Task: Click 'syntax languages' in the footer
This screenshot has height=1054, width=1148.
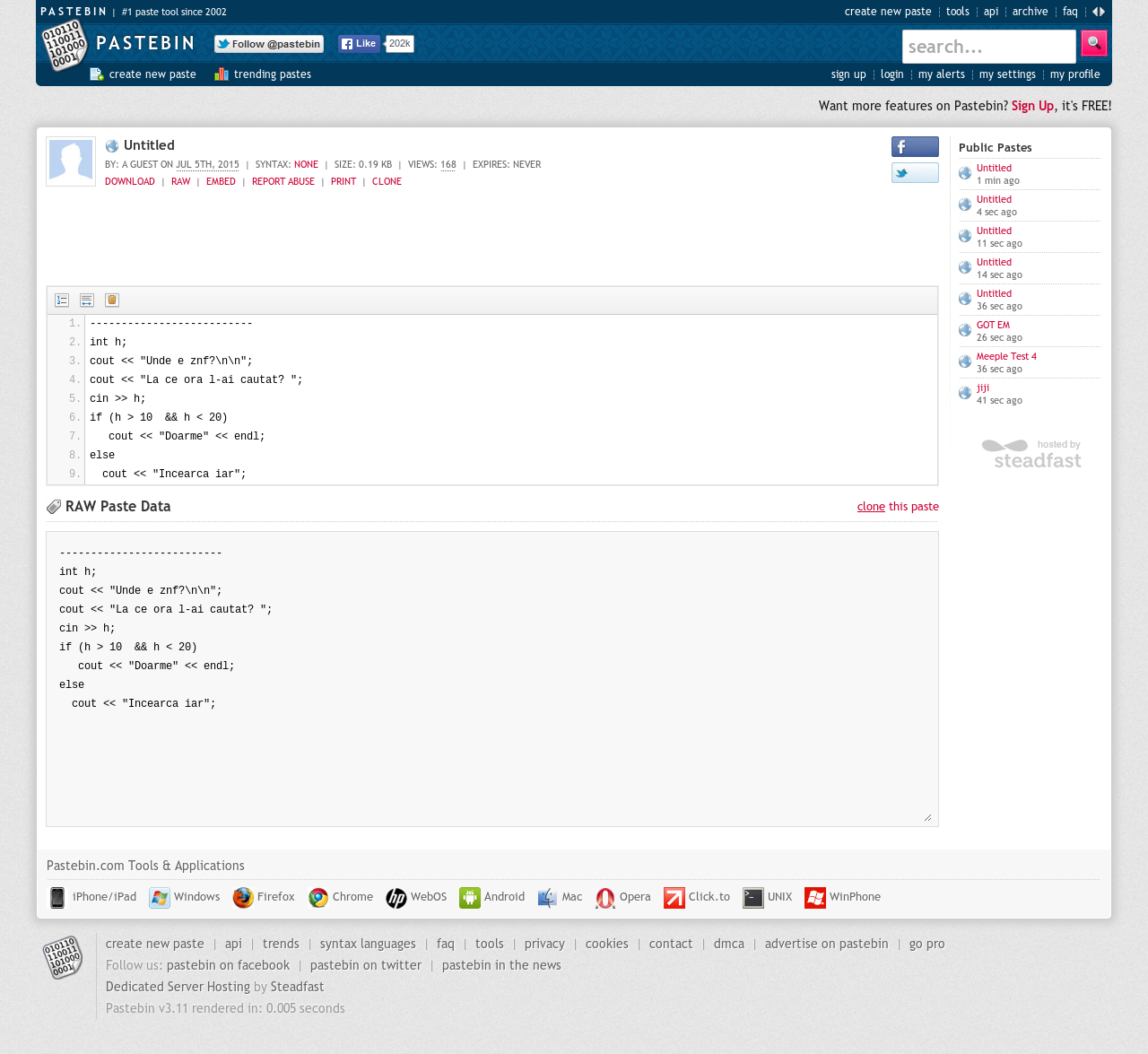Action: coord(368,944)
